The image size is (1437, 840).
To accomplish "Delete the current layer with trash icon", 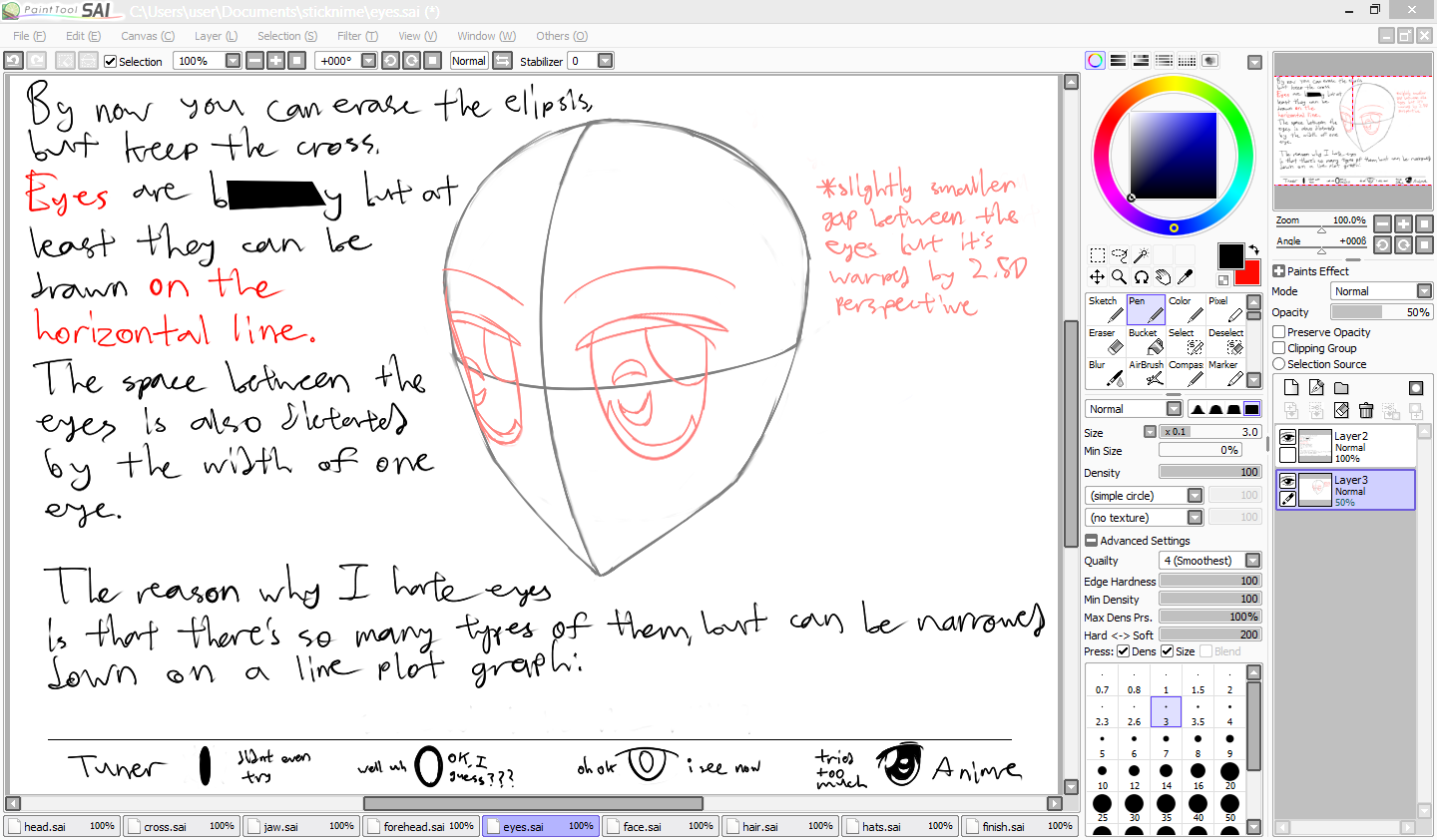I will point(1365,410).
